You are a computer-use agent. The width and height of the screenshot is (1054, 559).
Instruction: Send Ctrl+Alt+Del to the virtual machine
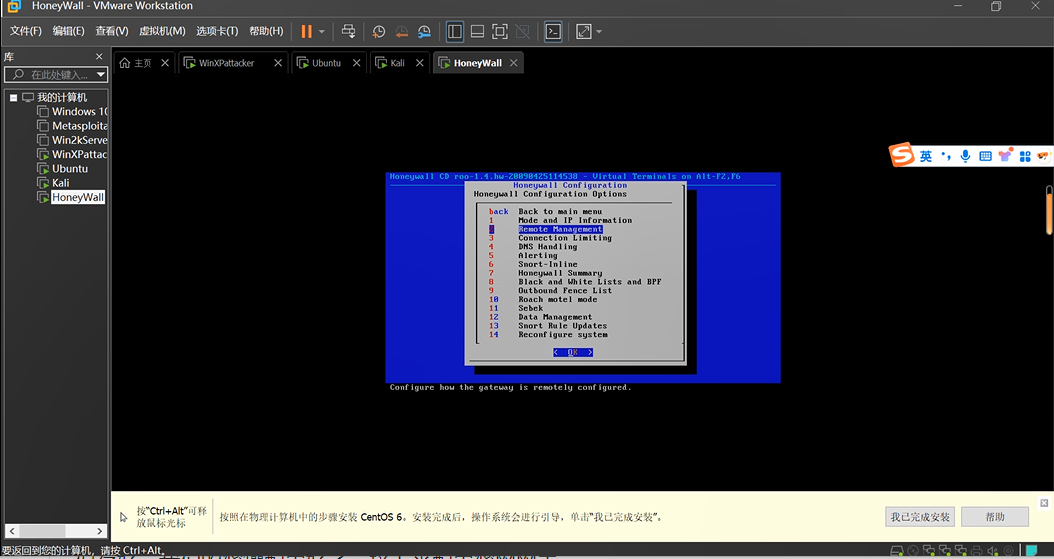pyautogui.click(x=348, y=32)
